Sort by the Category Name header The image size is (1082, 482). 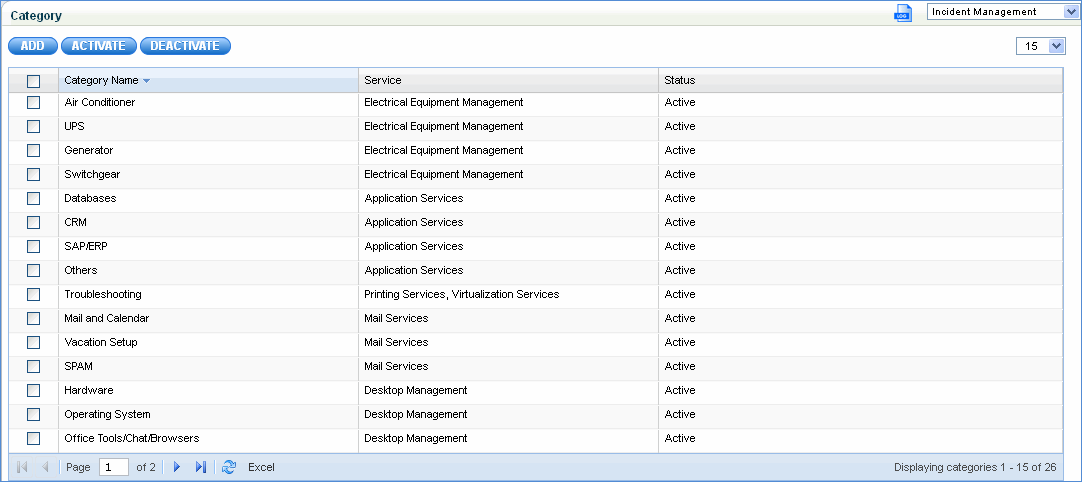point(208,80)
